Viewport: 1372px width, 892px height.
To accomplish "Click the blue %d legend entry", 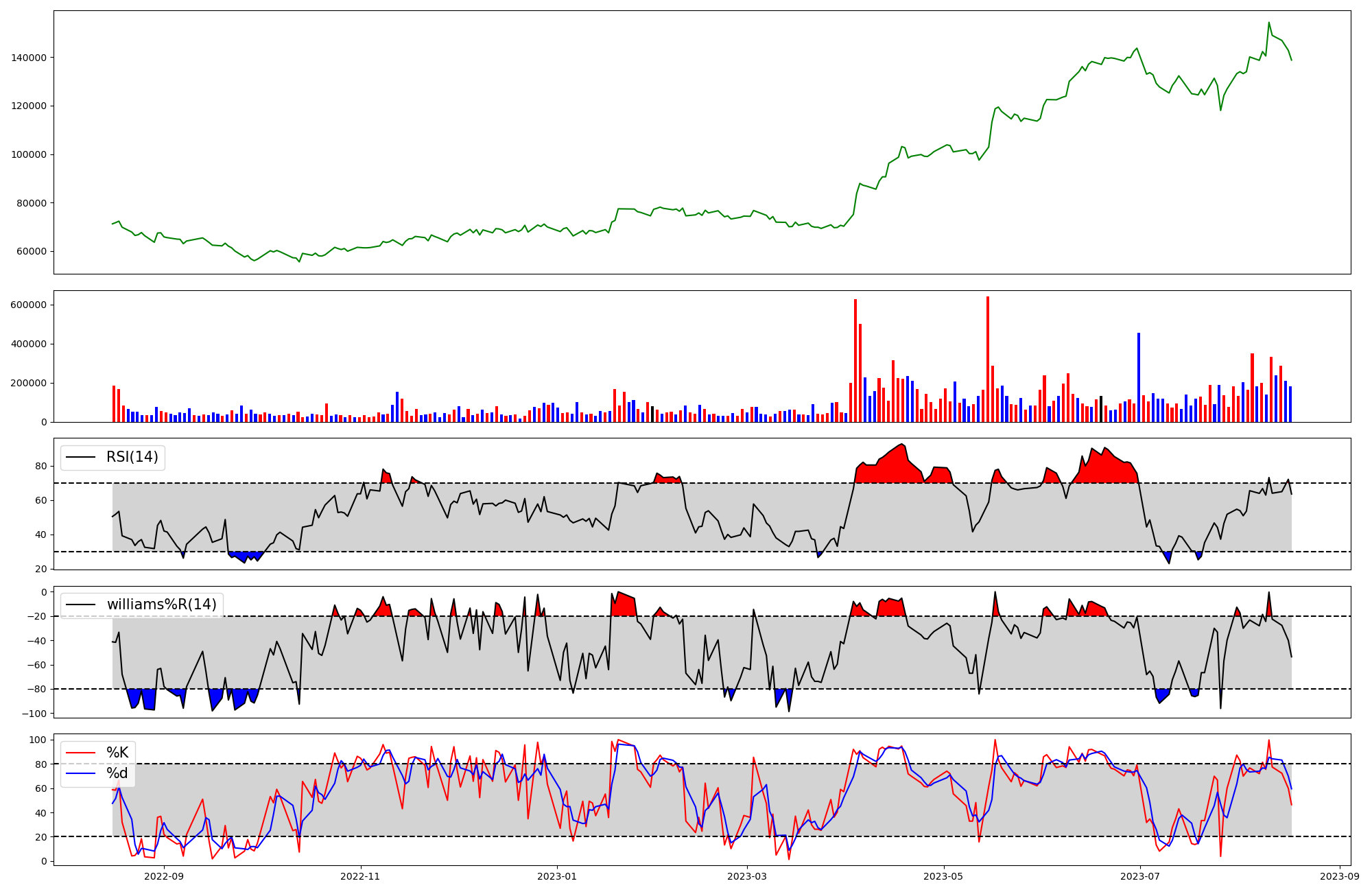I will click(117, 774).
